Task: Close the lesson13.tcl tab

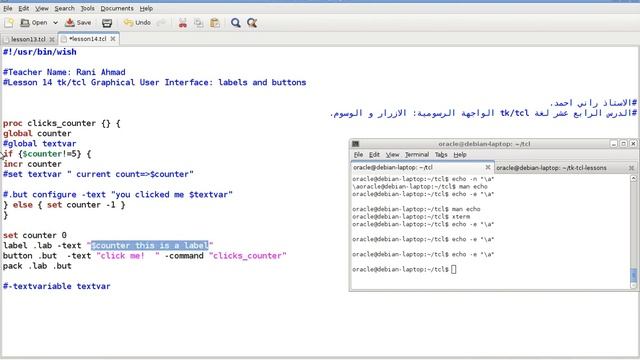Action: [x=52, y=39]
